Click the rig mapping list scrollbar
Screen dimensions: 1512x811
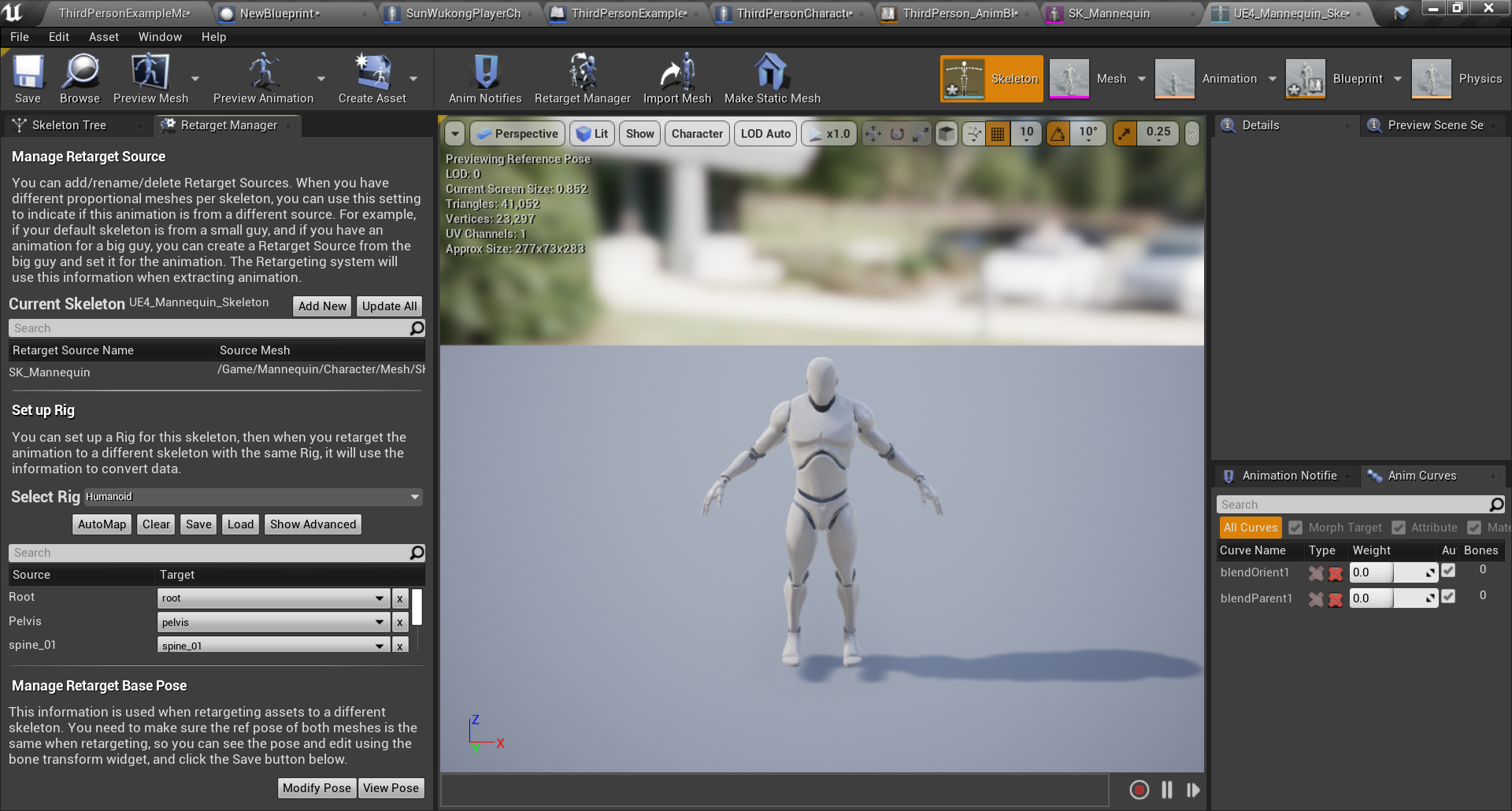pos(417,607)
